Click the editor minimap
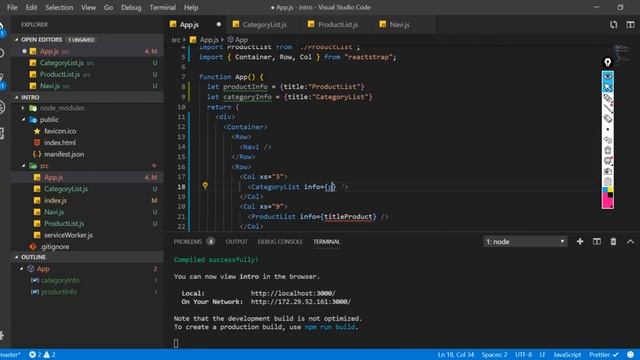Image resolution: width=640 pixels, height=360 pixels. point(622,55)
